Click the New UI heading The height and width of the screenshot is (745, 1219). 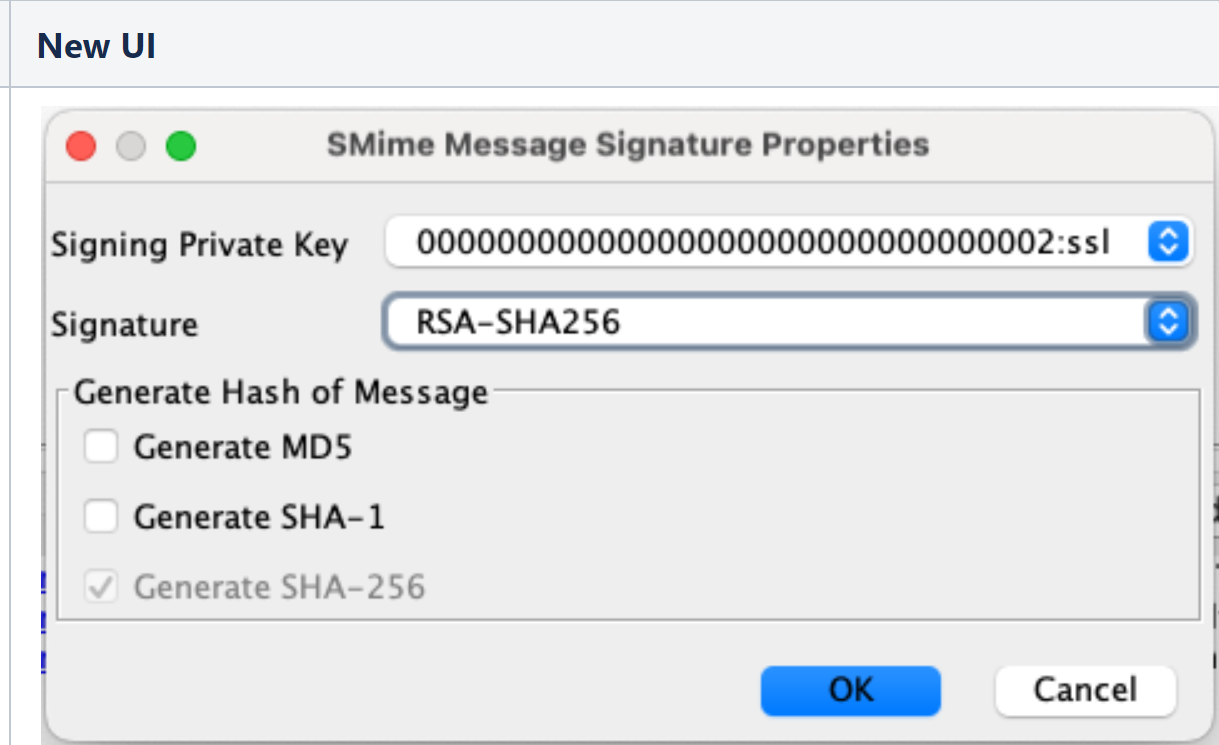[96, 46]
